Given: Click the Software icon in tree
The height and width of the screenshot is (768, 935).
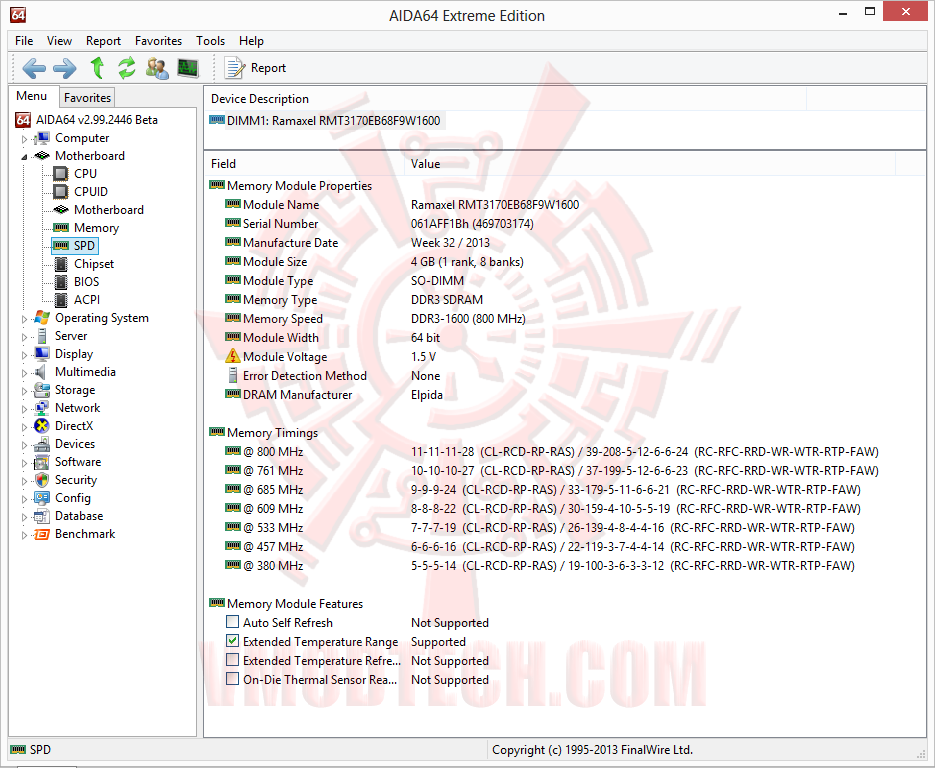Looking at the screenshot, I should pyautogui.click(x=42, y=462).
